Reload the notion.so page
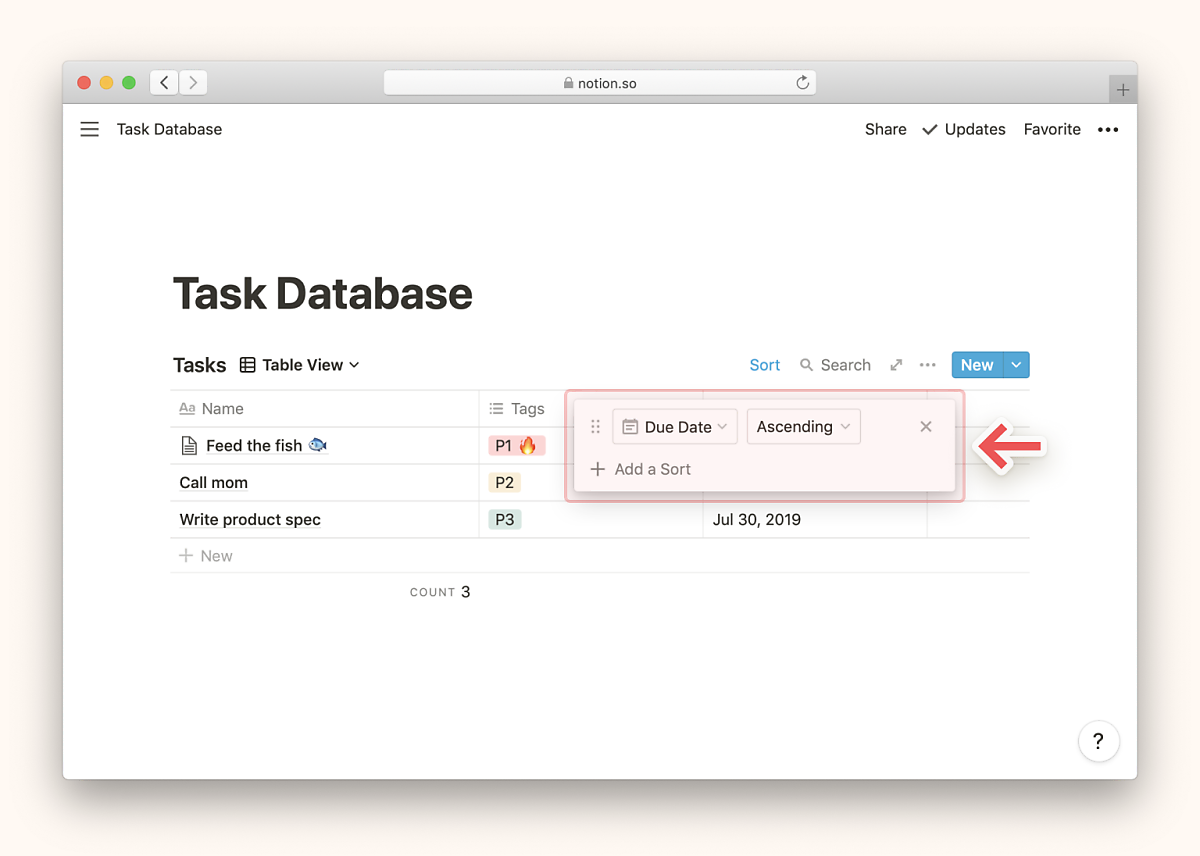The image size is (1200, 856). (x=802, y=83)
